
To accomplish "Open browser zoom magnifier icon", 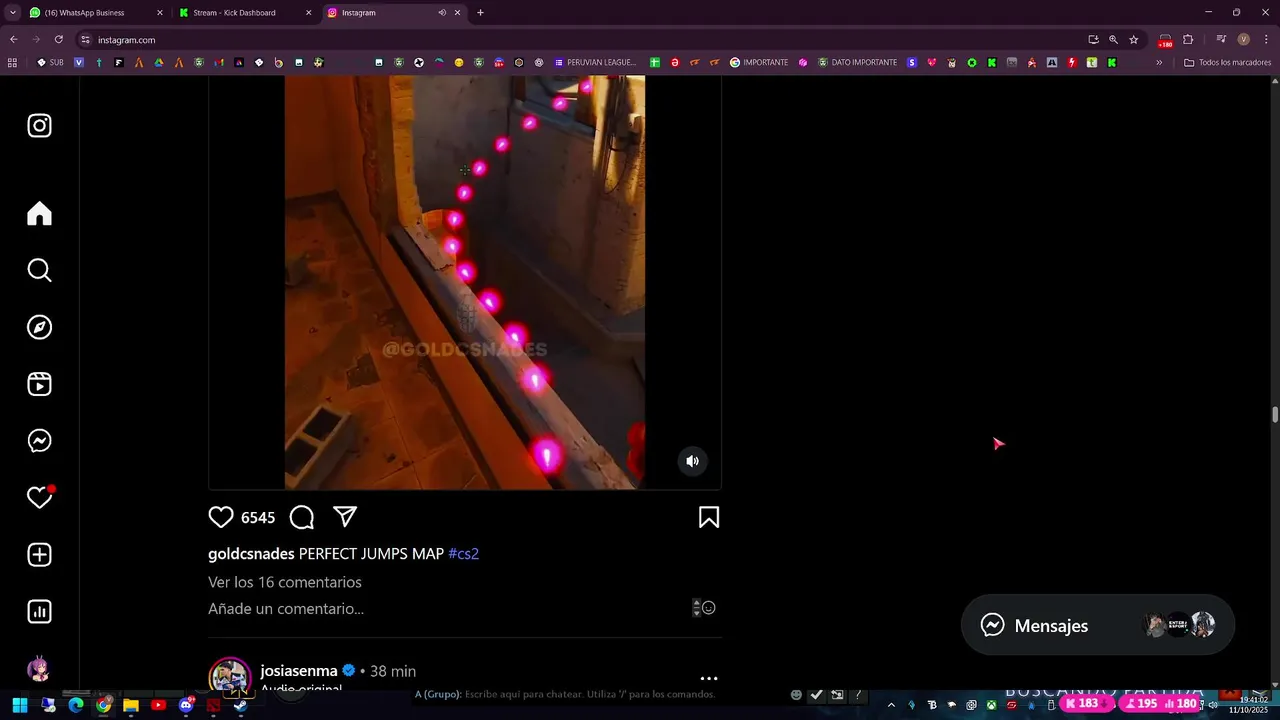I will point(1113,40).
